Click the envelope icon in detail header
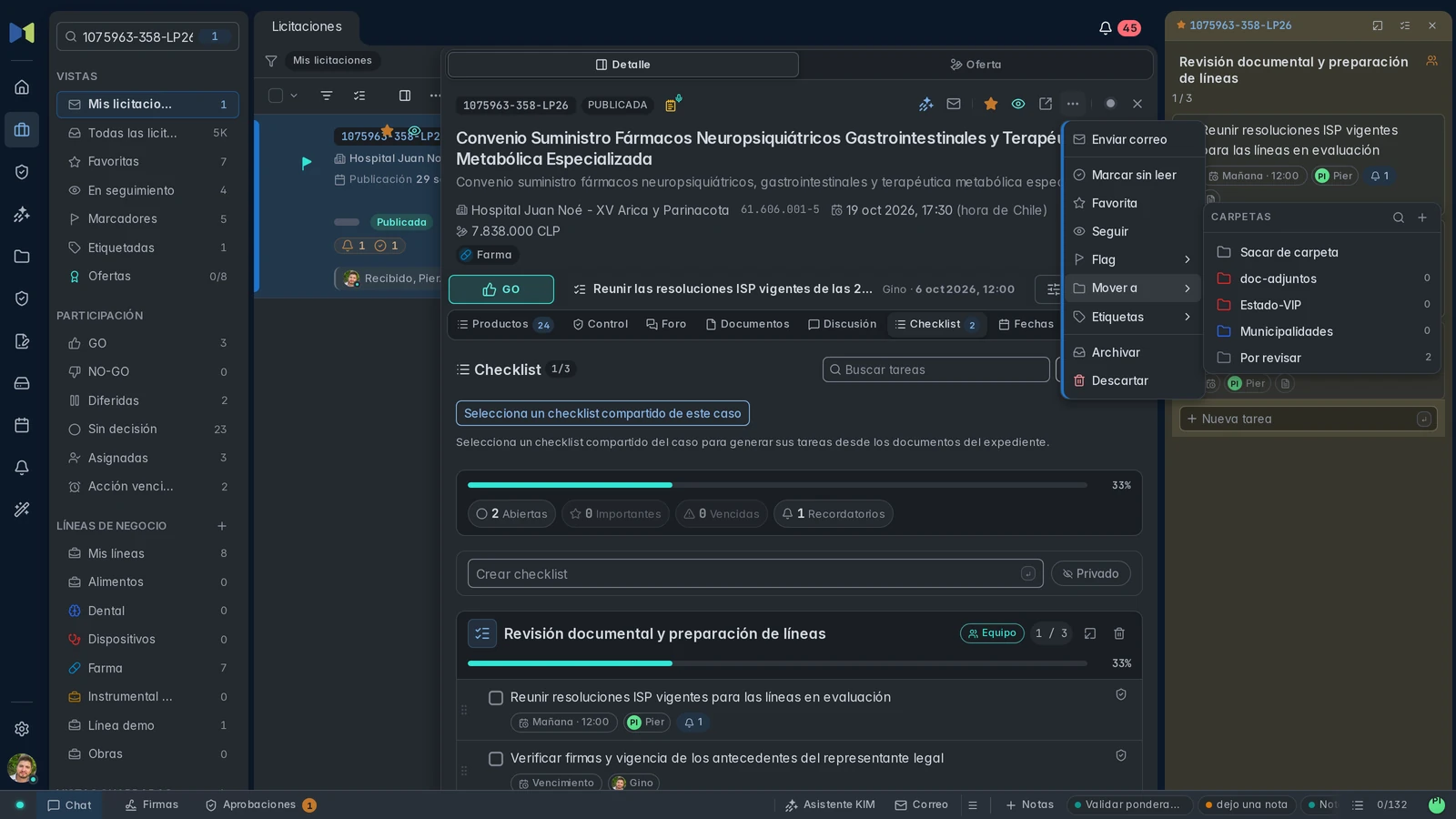This screenshot has width=1456, height=819. tap(954, 104)
